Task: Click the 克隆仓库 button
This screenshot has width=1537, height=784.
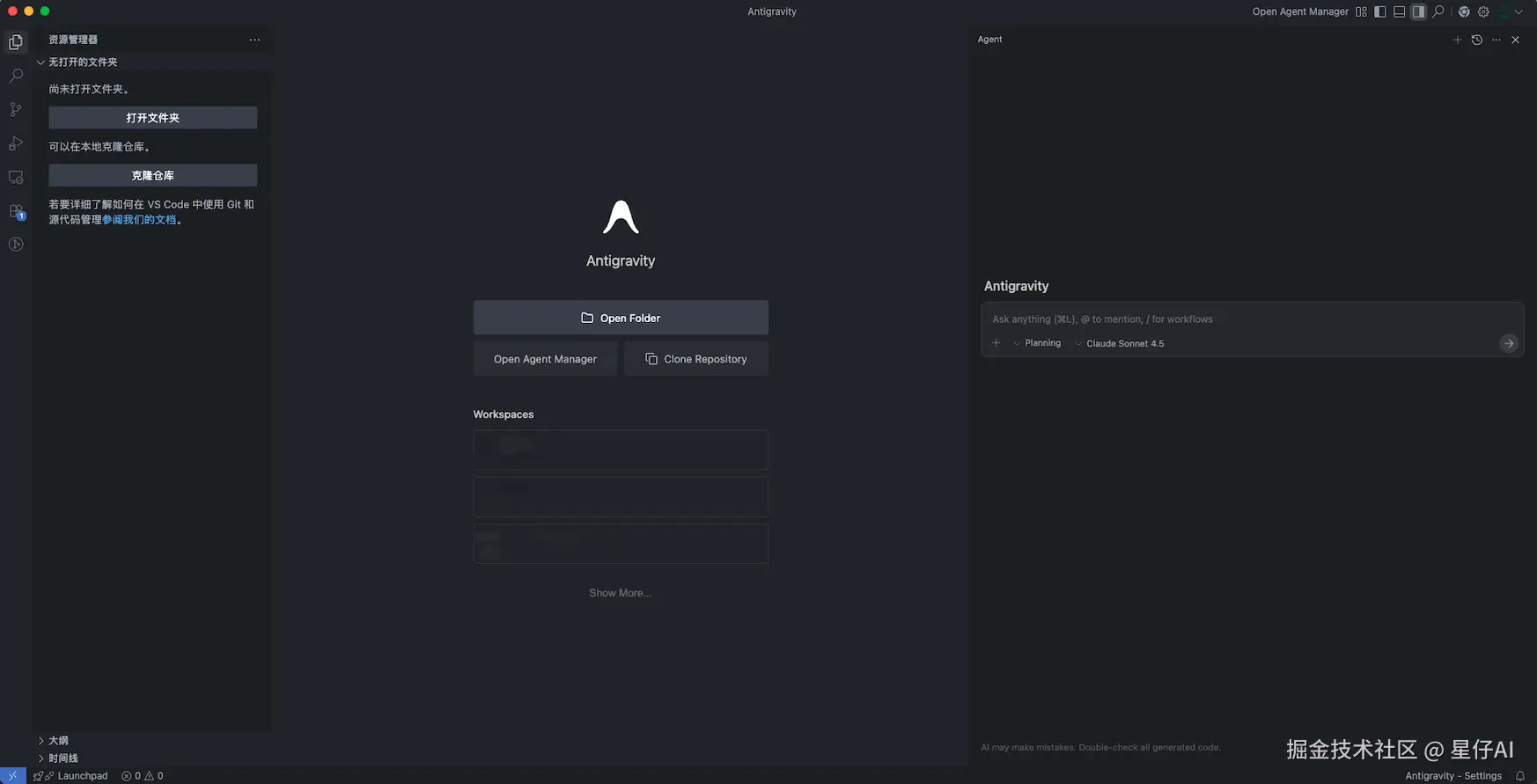Action: pos(153,175)
